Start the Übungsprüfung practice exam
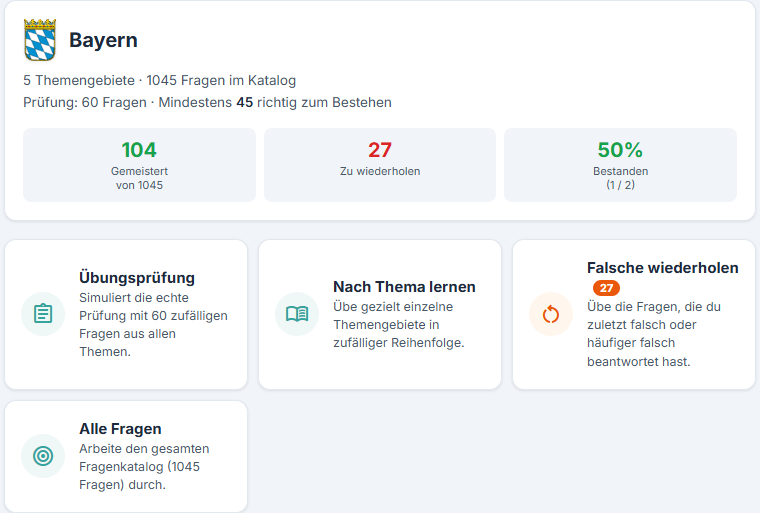This screenshot has height=513, width=760. click(x=126, y=314)
